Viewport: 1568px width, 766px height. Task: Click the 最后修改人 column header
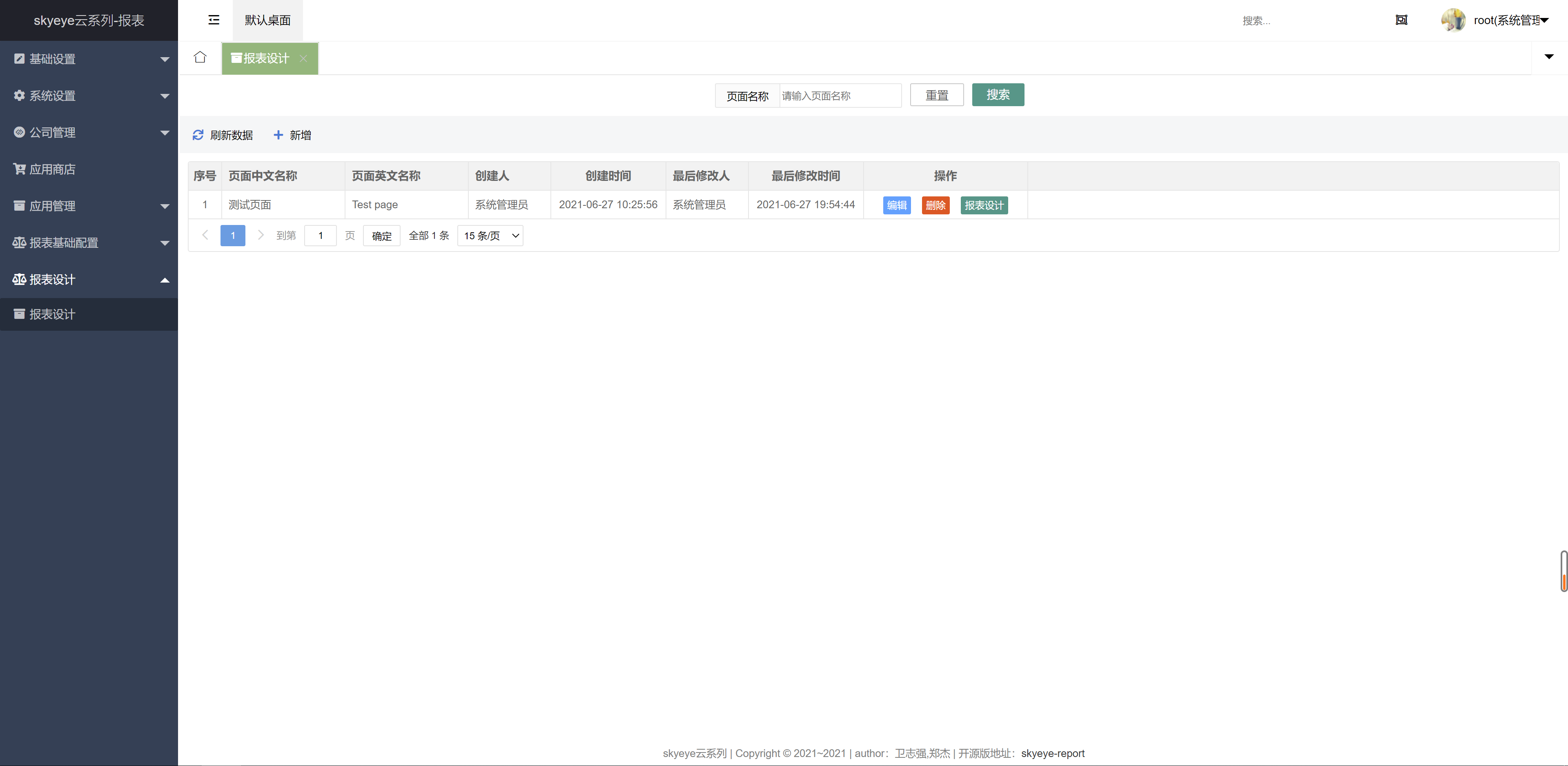[707, 176]
